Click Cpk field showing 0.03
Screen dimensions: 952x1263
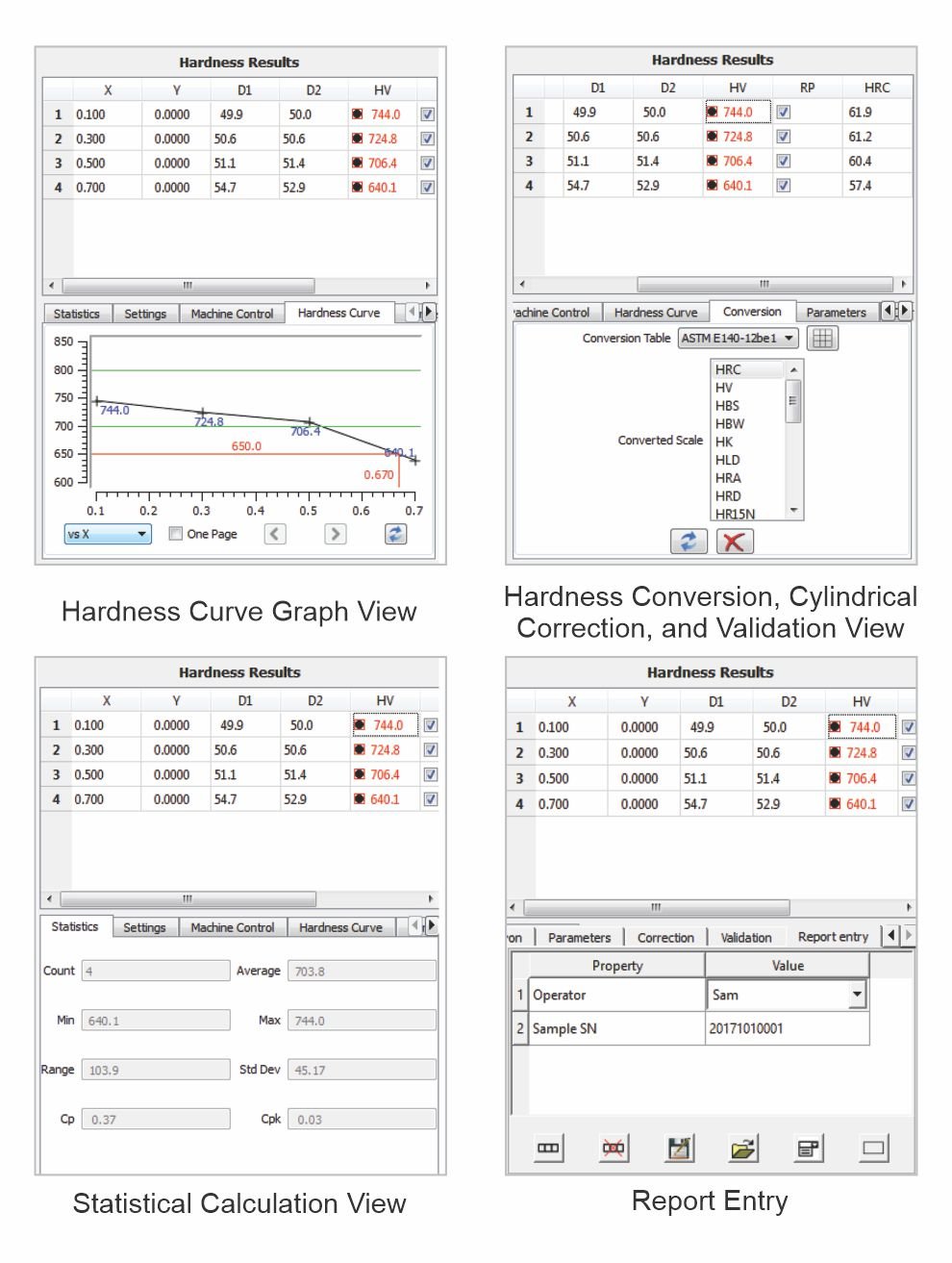click(x=362, y=1120)
